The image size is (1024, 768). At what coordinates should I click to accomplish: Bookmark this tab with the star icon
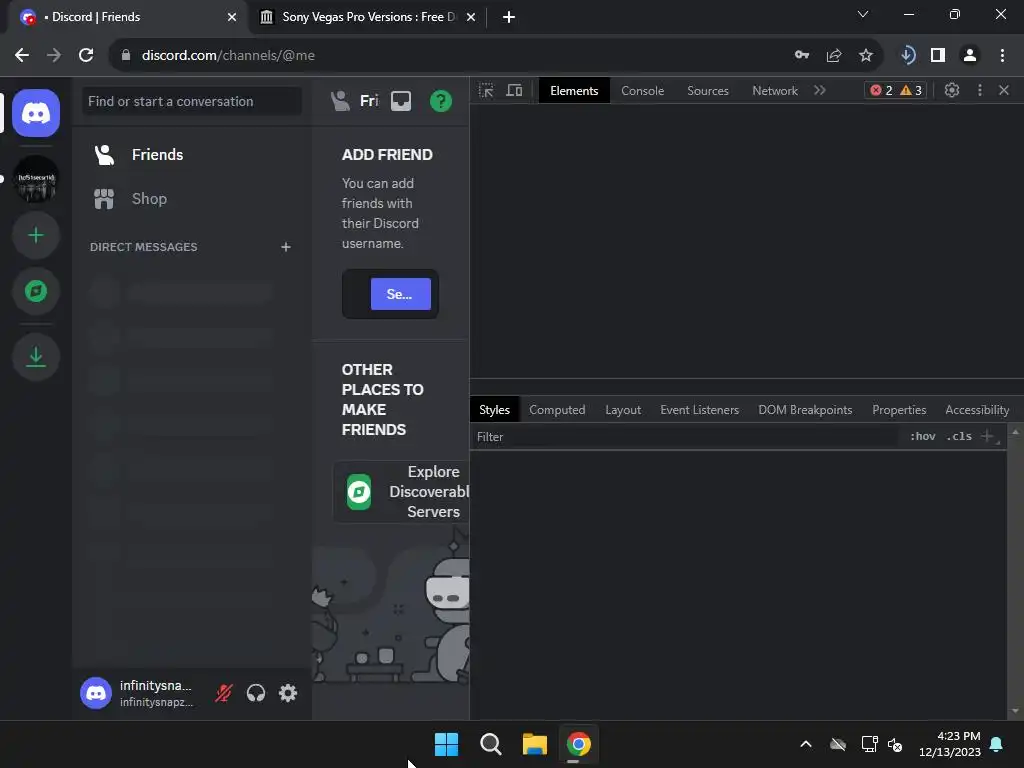(866, 56)
